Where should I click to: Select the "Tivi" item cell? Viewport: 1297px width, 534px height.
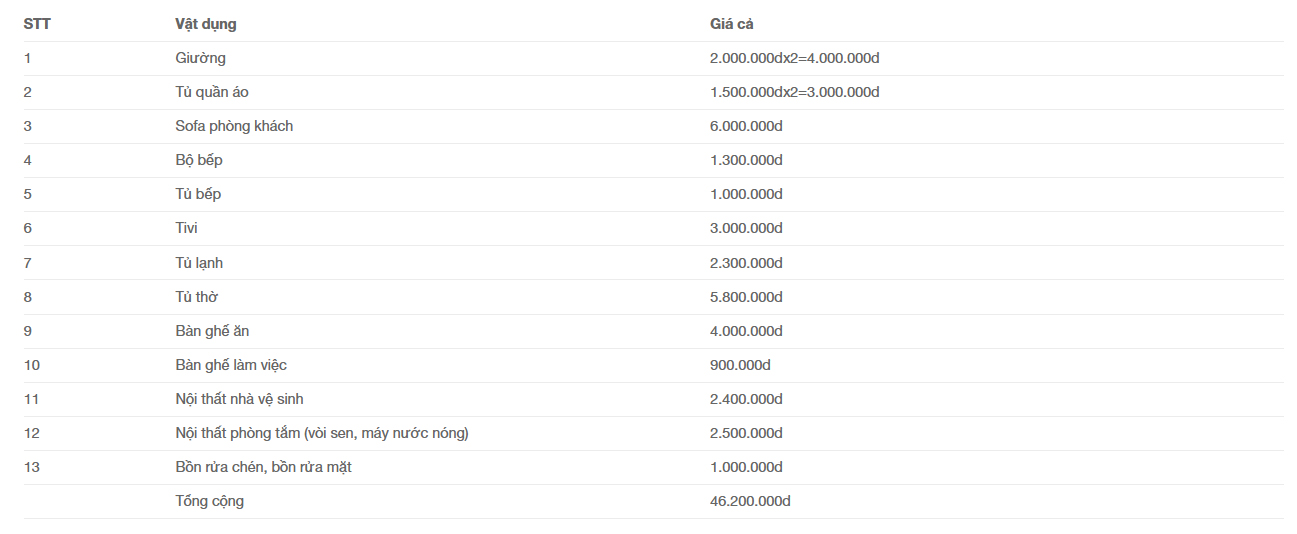pos(186,228)
